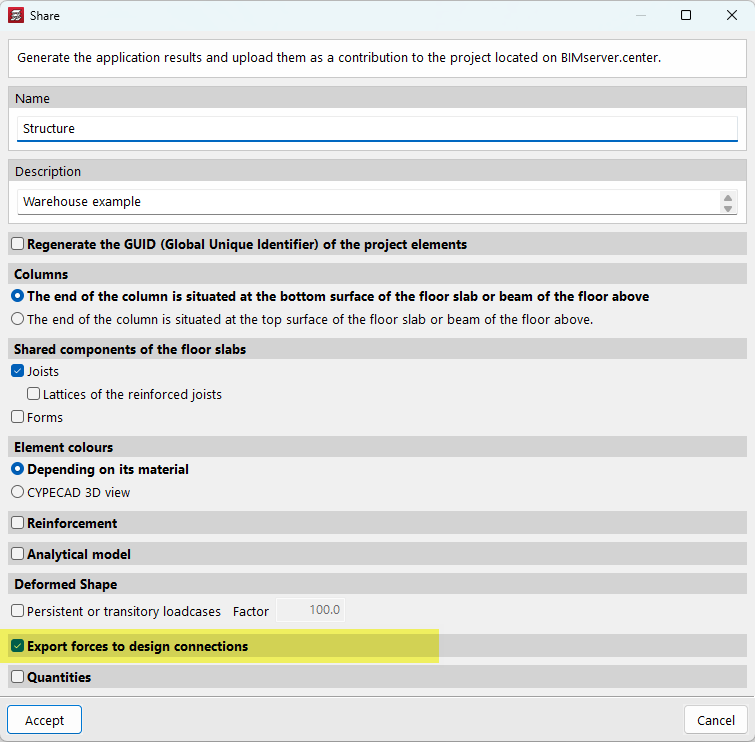Click the deformed shape Factor field

pyautogui.click(x=310, y=610)
